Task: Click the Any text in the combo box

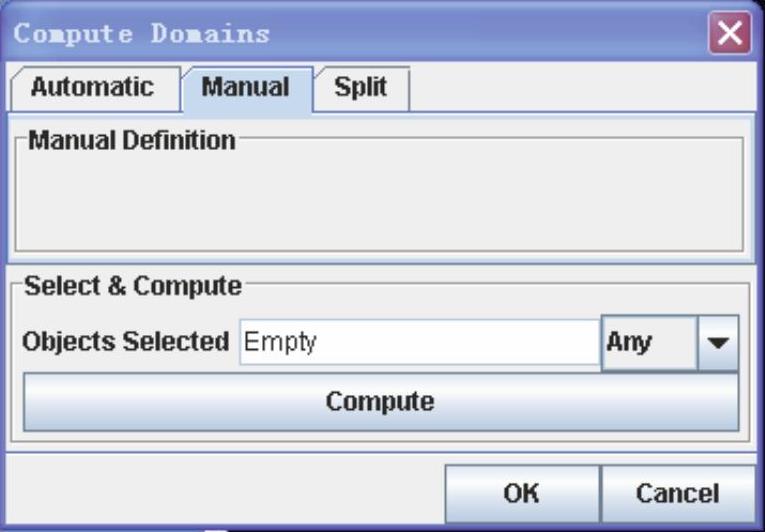Action: (x=629, y=343)
